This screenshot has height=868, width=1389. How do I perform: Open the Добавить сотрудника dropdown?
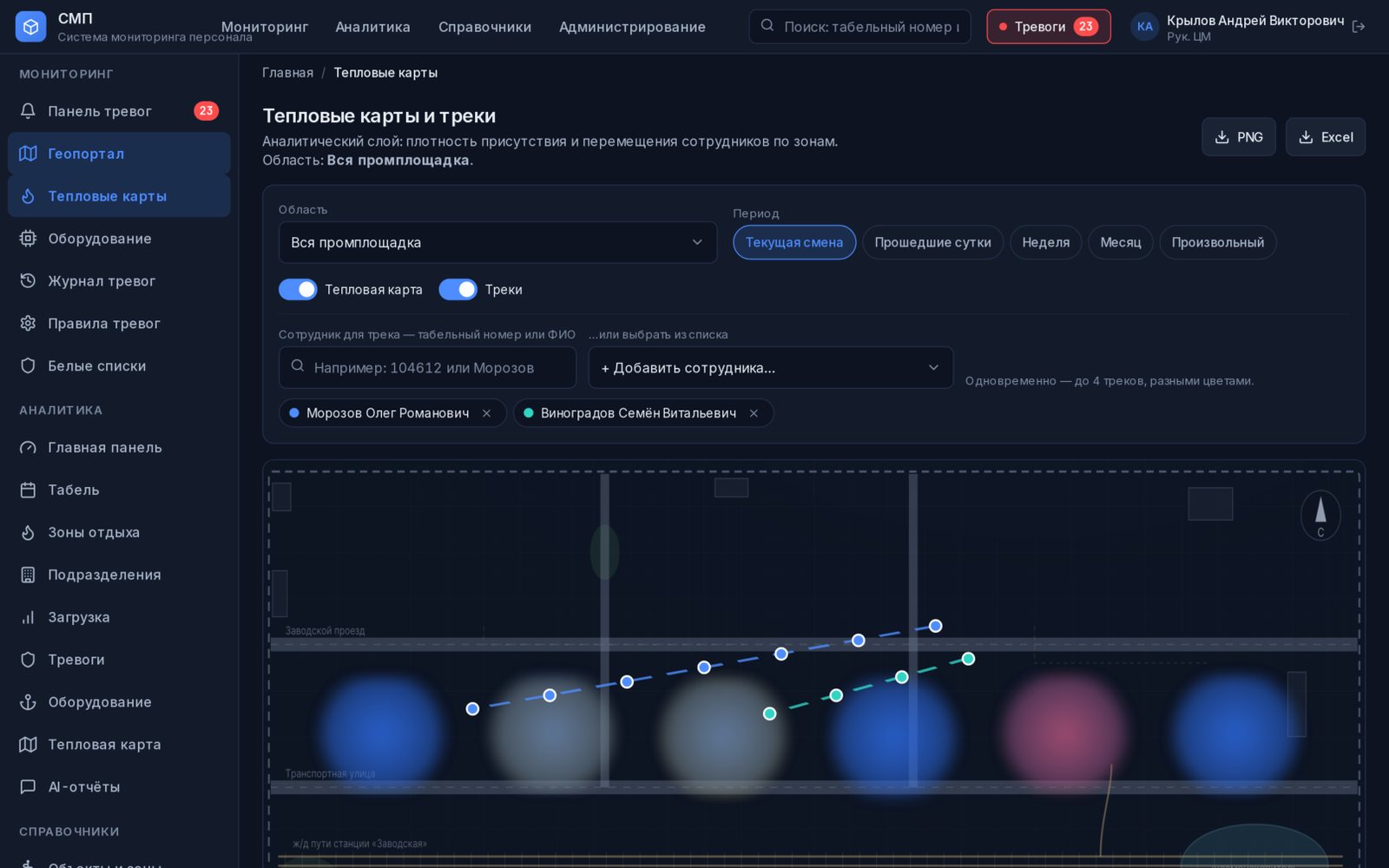click(x=770, y=368)
